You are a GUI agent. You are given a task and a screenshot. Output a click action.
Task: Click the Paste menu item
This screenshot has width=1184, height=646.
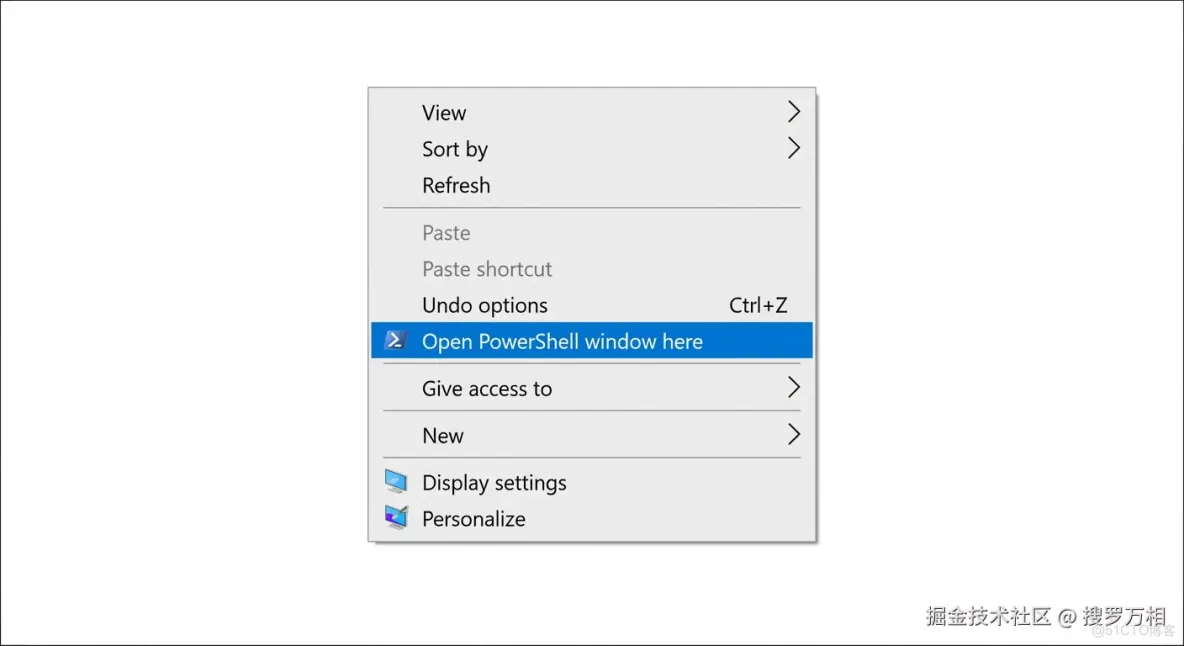click(446, 232)
